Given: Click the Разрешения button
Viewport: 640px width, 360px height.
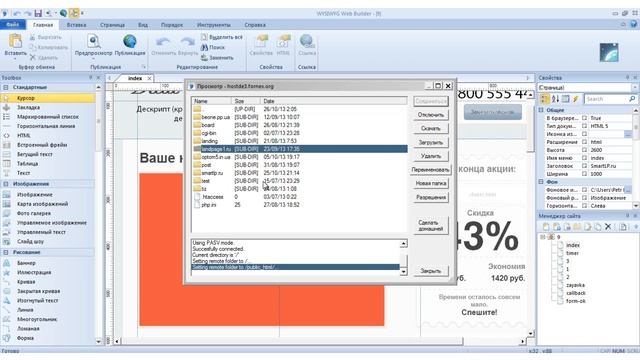Looking at the screenshot, I should [x=431, y=197].
